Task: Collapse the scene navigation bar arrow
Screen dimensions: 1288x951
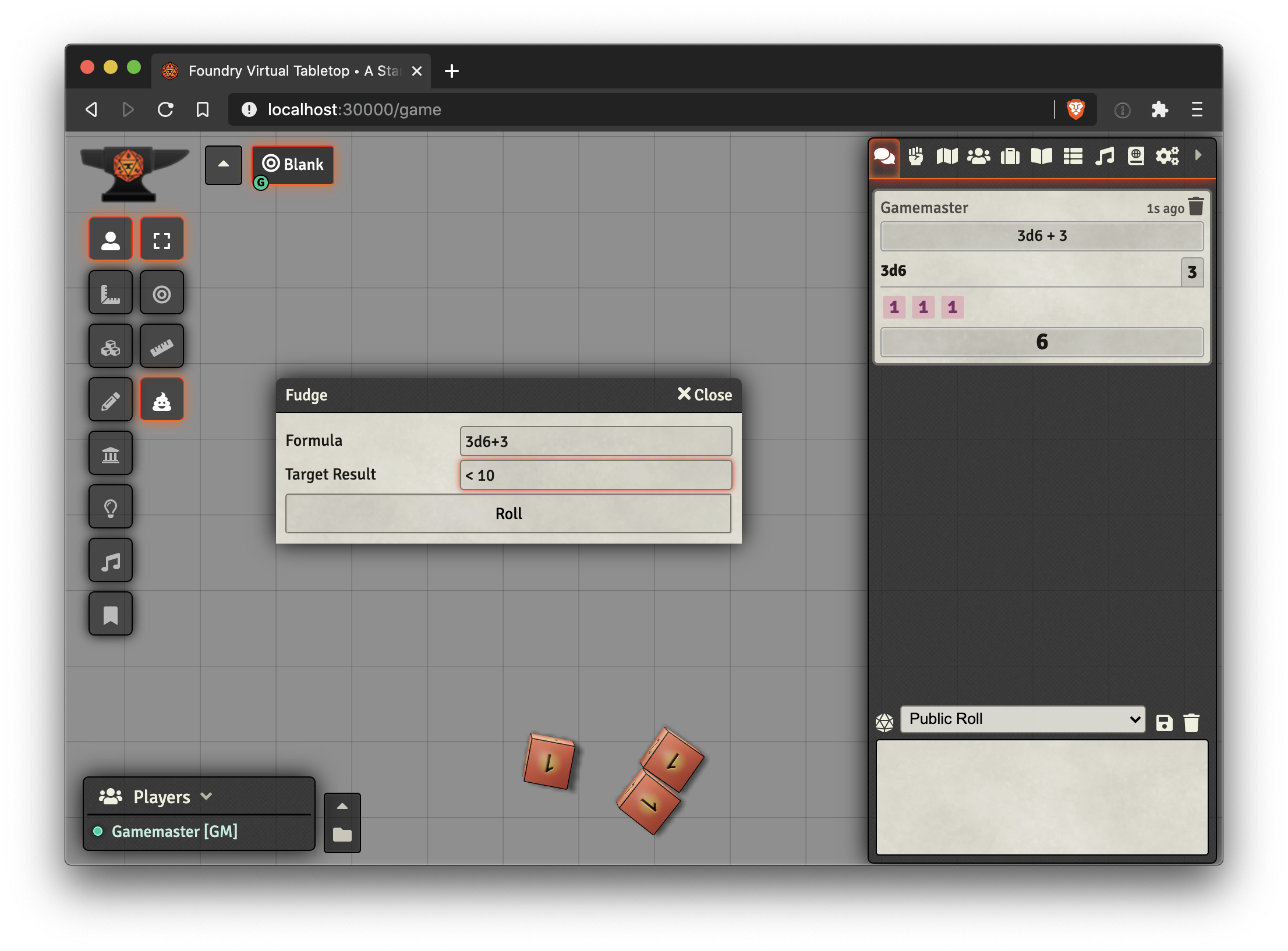Action: click(223, 165)
